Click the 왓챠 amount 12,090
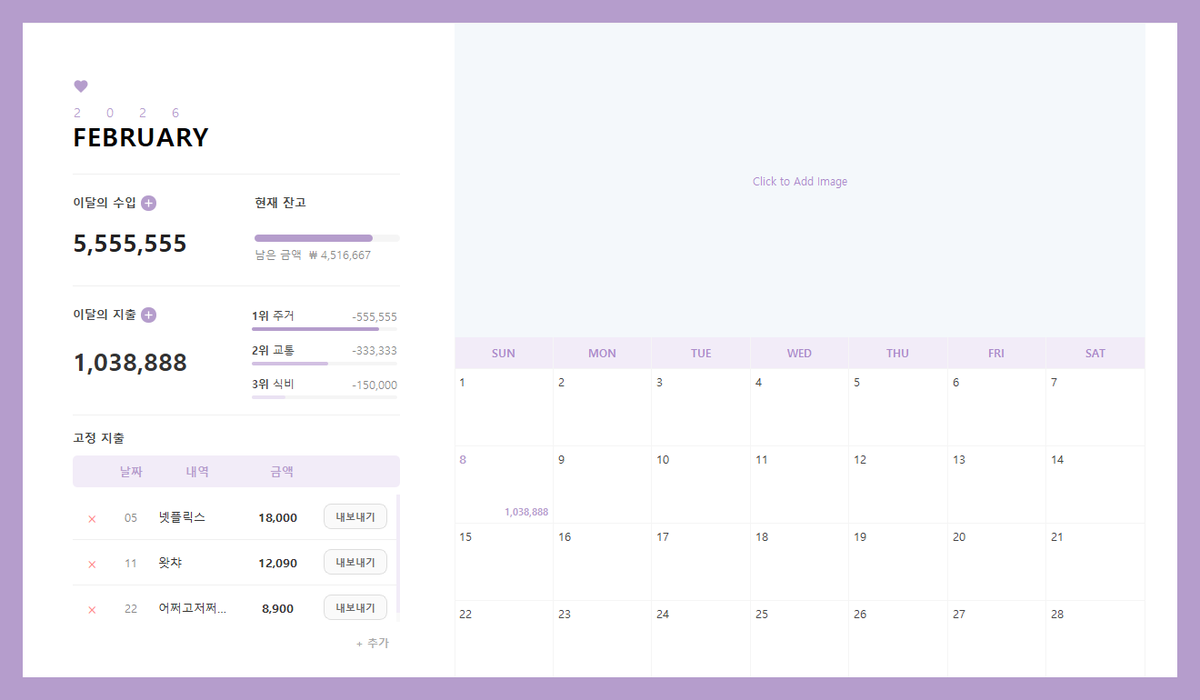 pyautogui.click(x=278, y=563)
